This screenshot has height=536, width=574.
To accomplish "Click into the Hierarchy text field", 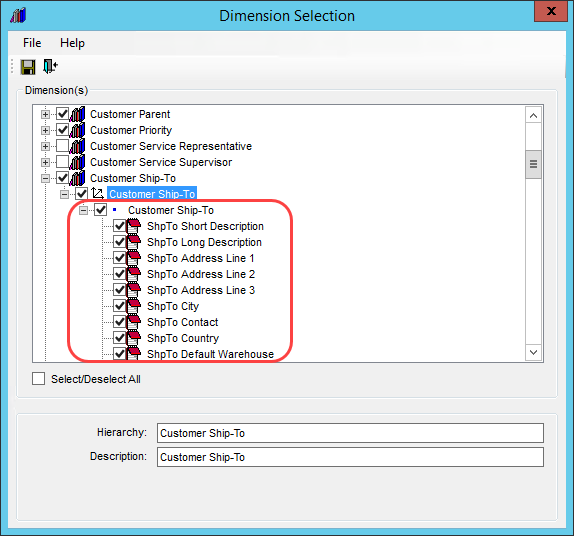I will (x=350, y=433).
